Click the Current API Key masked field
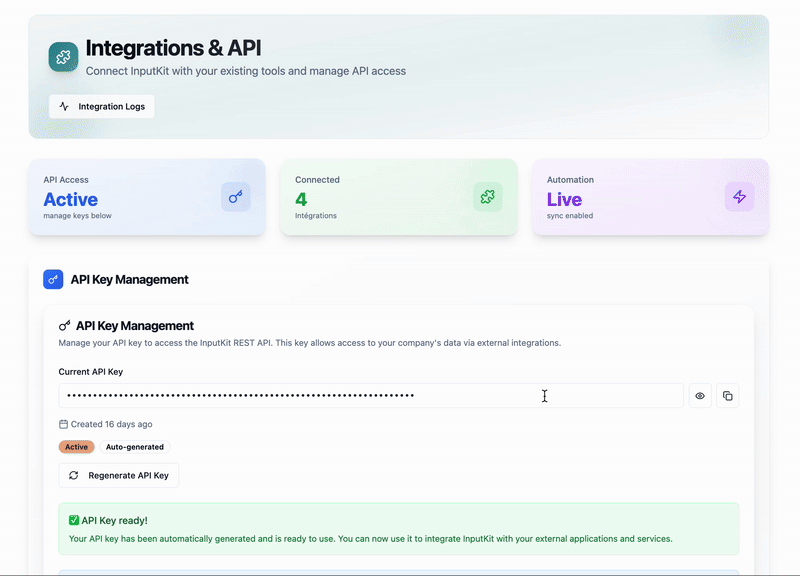The width and height of the screenshot is (800, 576). click(x=371, y=396)
